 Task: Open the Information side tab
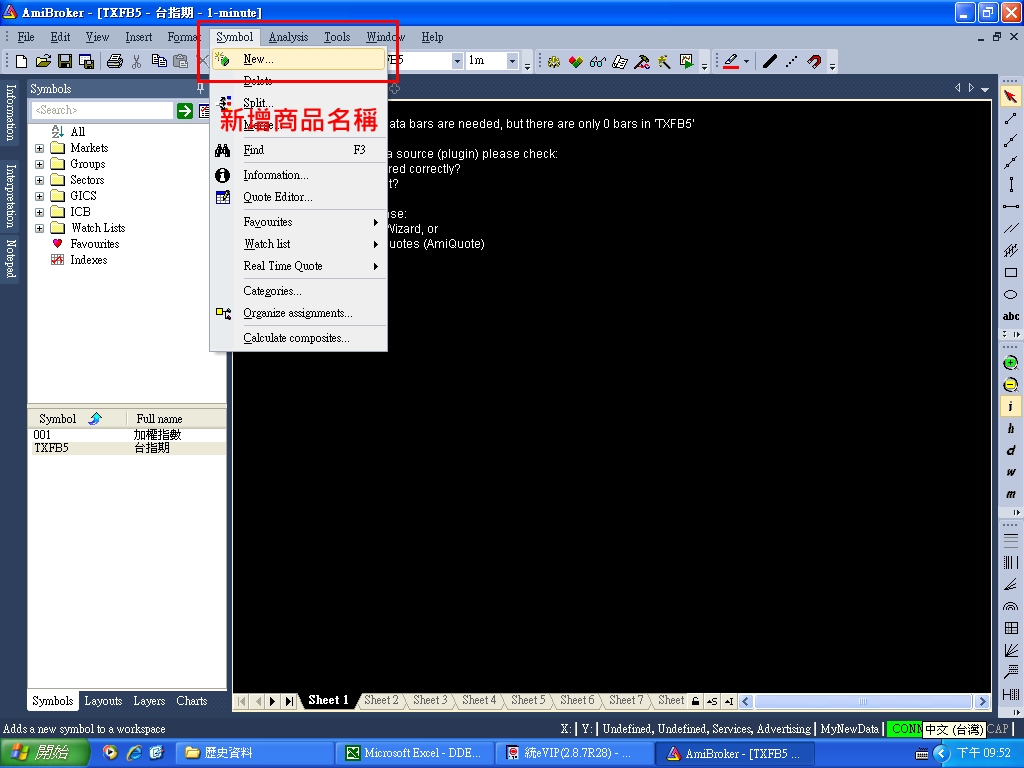click(x=10, y=112)
